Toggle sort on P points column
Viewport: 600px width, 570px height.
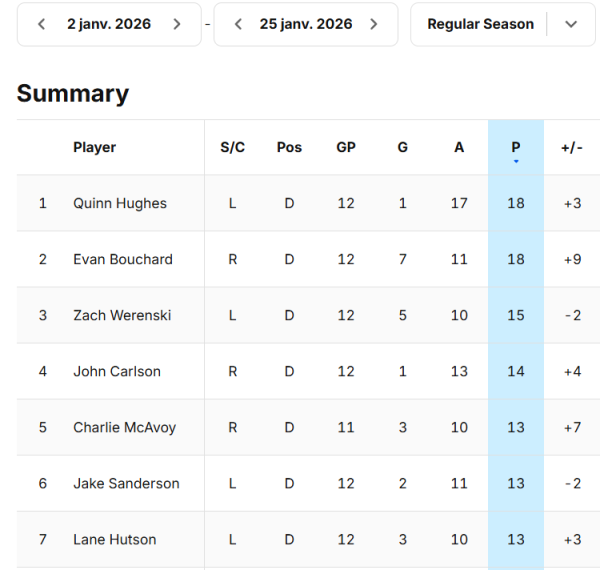tap(516, 148)
